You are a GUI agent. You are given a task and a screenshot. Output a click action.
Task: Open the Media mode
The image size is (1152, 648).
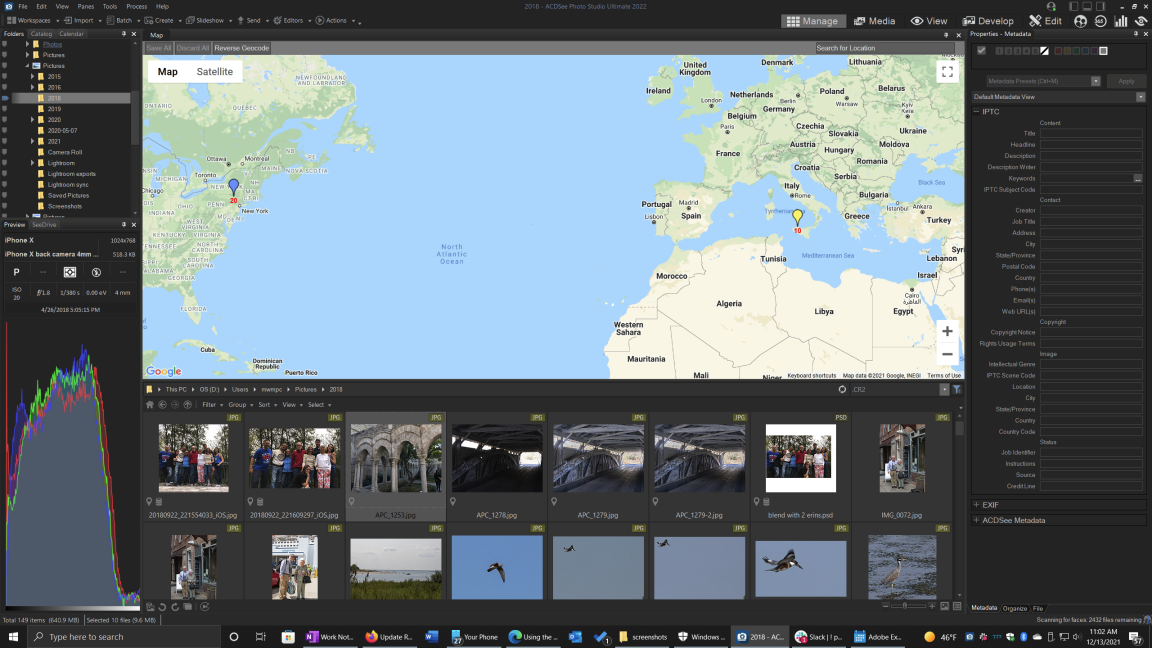pyautogui.click(x=874, y=21)
